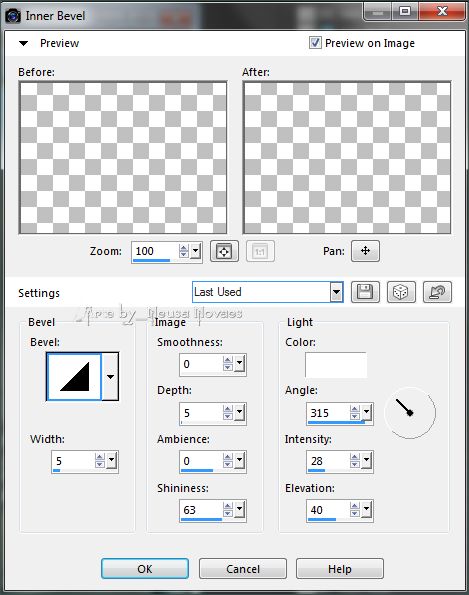Click the light angle dial control
This screenshot has width=469, height=595.
click(x=410, y=412)
